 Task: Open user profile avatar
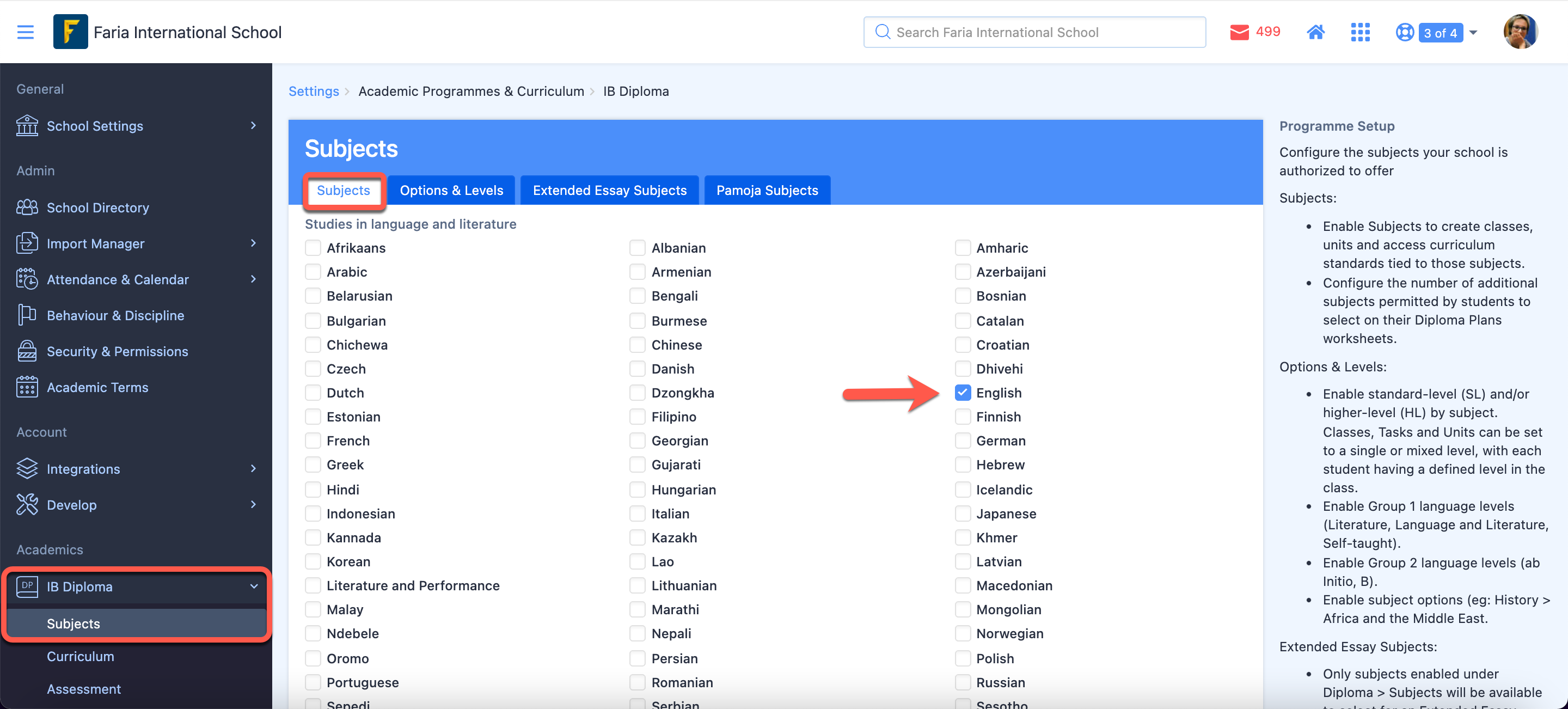click(1520, 32)
